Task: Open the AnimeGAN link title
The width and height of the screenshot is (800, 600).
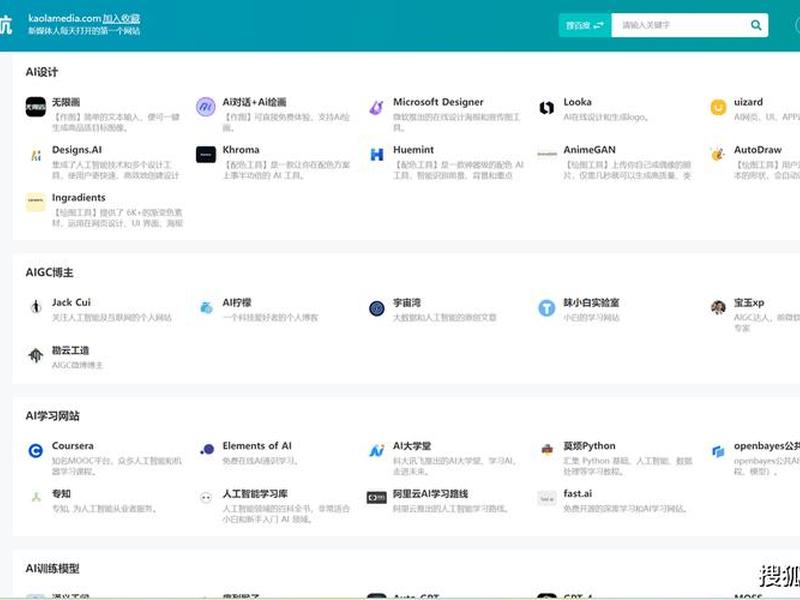Action: pyautogui.click(x=589, y=149)
